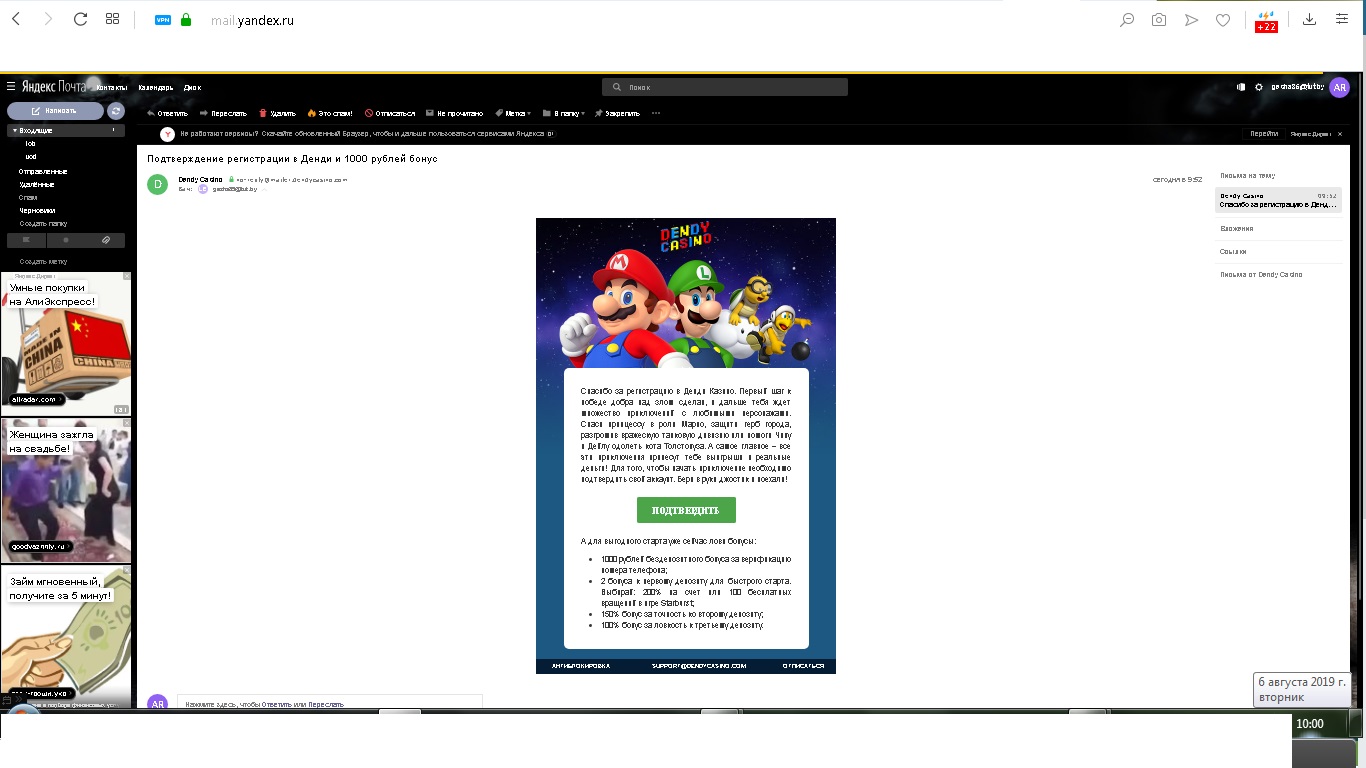Viewport: 1366px width, 768px height.
Task: Close the Яндекс Директ notification bar
Action: tap(1340, 133)
